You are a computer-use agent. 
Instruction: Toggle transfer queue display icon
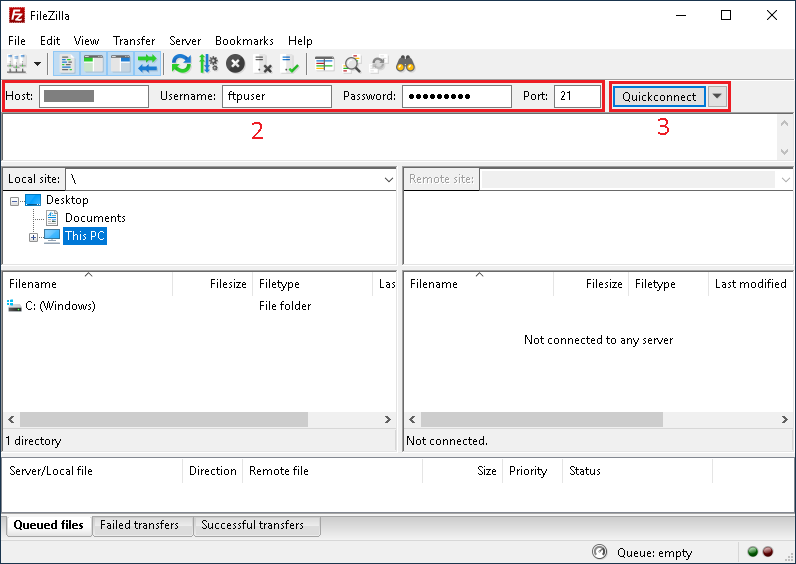(148, 64)
